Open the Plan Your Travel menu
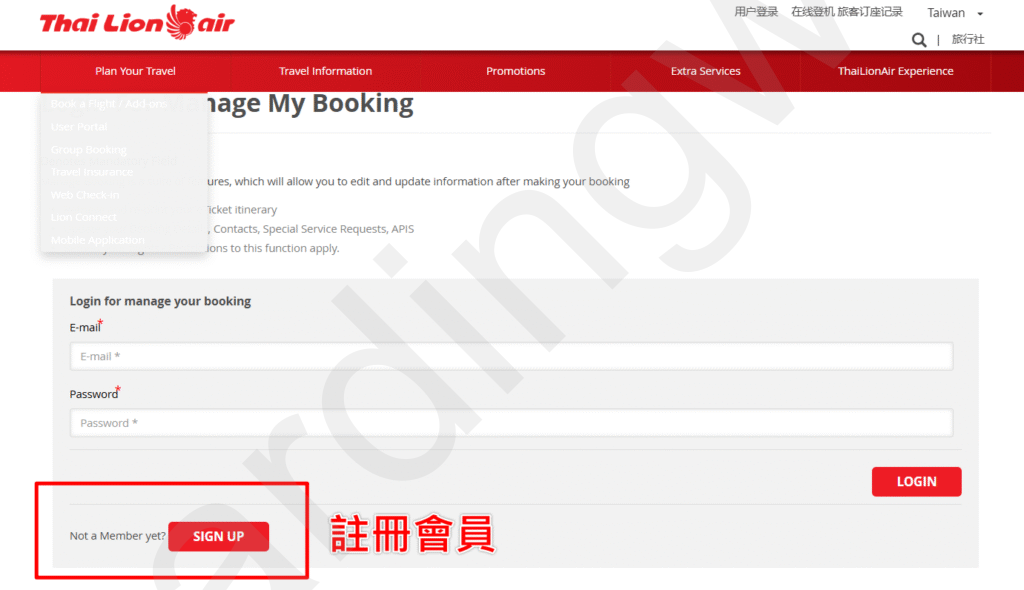The image size is (1024, 590). click(x=135, y=71)
